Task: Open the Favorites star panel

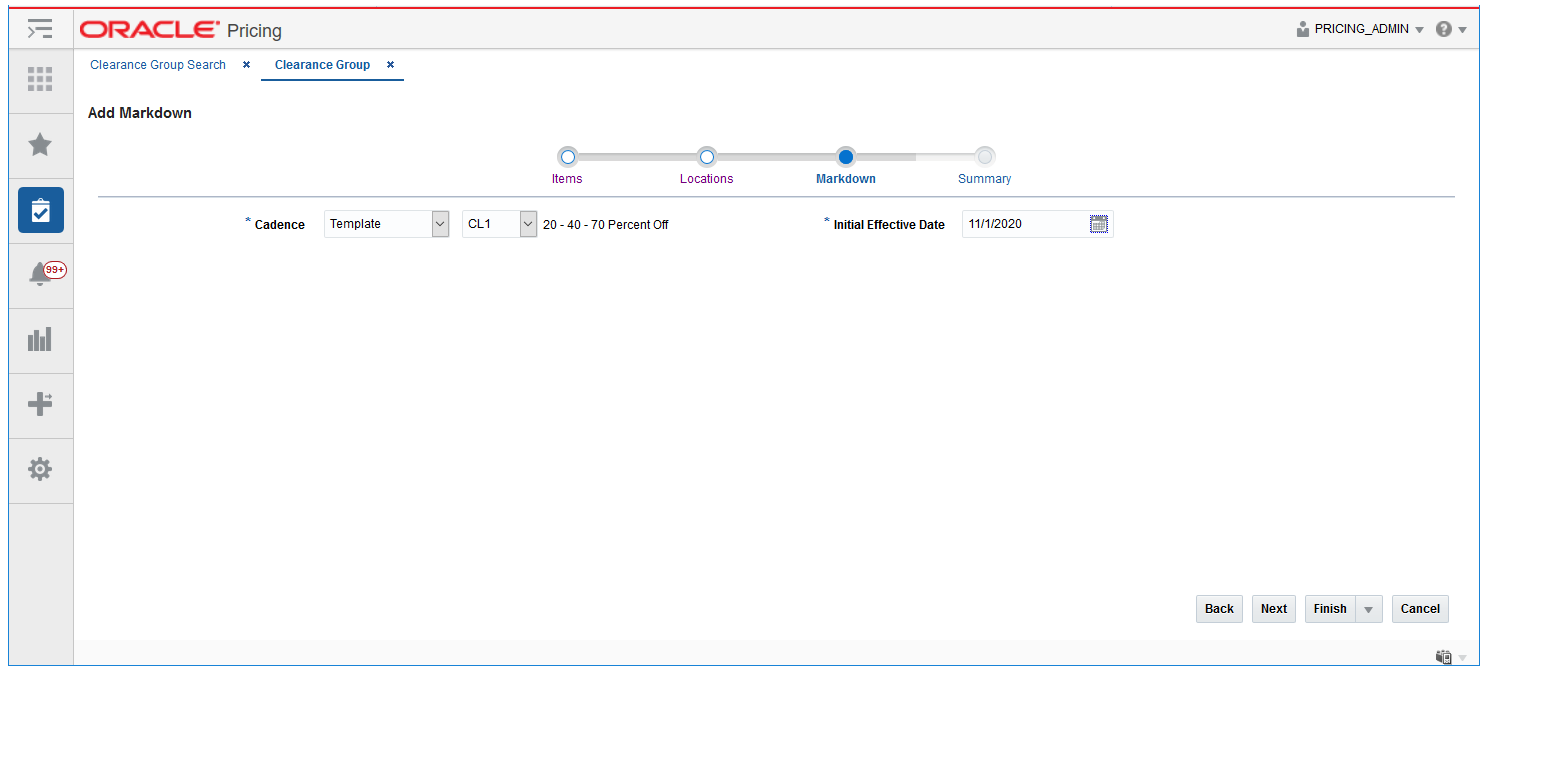Action: click(40, 145)
